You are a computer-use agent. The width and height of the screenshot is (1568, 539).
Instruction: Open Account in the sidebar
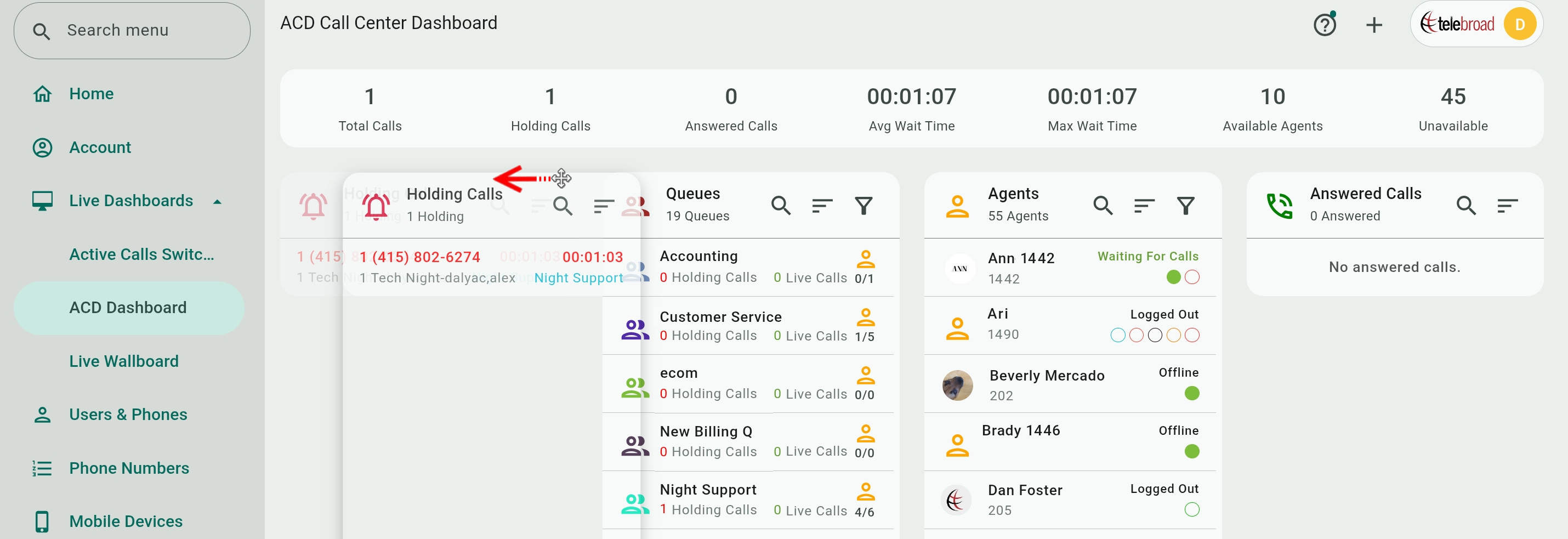click(100, 147)
